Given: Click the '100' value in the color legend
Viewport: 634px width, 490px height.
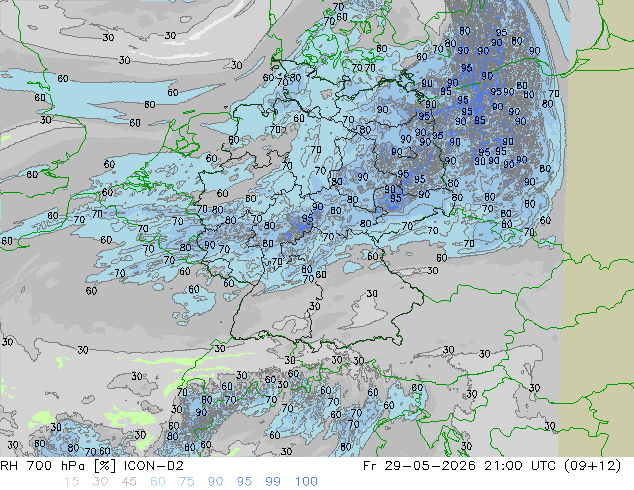Looking at the screenshot, I should pos(306,482).
